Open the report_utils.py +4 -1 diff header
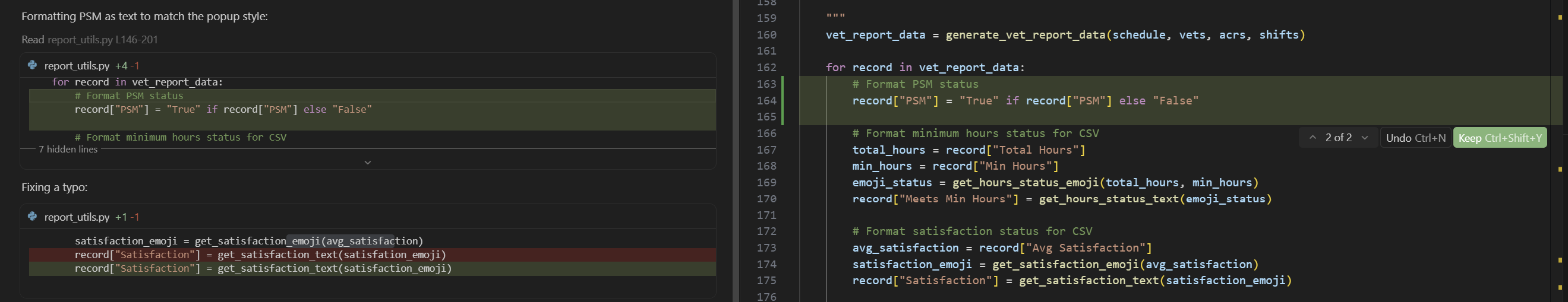Screen dimensions: 1568x302 click(x=368, y=66)
